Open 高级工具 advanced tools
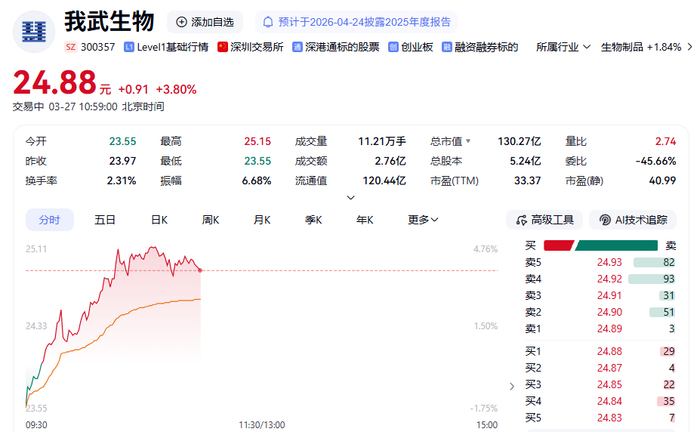Viewport: 700px width, 432px height. pyautogui.click(x=544, y=220)
